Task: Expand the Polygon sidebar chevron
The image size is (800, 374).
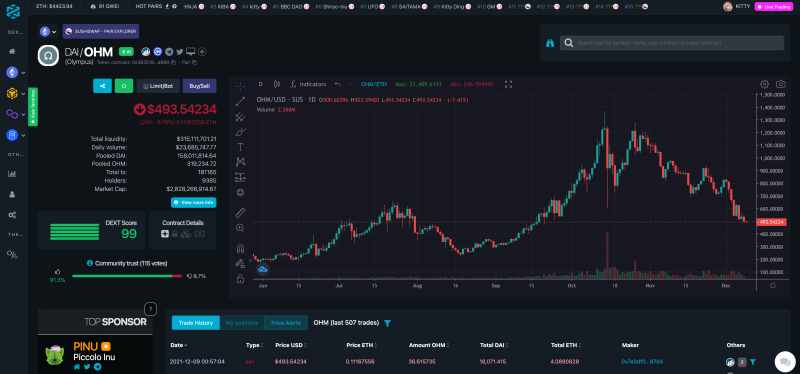Action: 23,114
